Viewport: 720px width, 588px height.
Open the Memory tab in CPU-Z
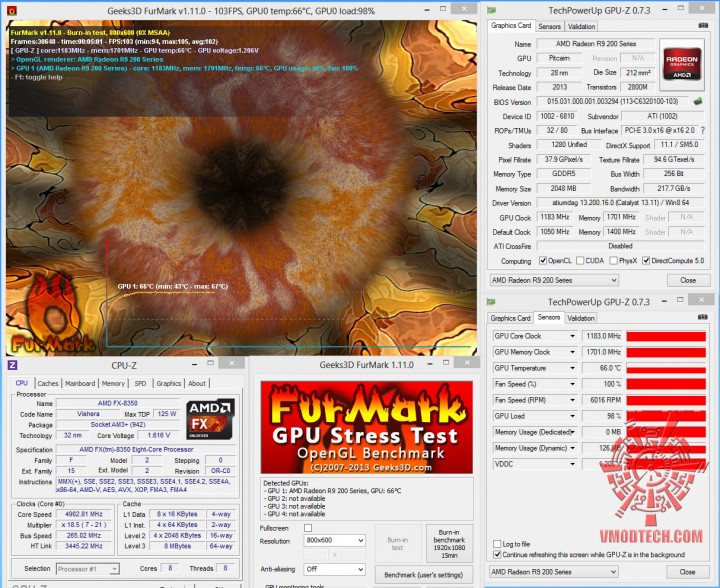[113, 383]
